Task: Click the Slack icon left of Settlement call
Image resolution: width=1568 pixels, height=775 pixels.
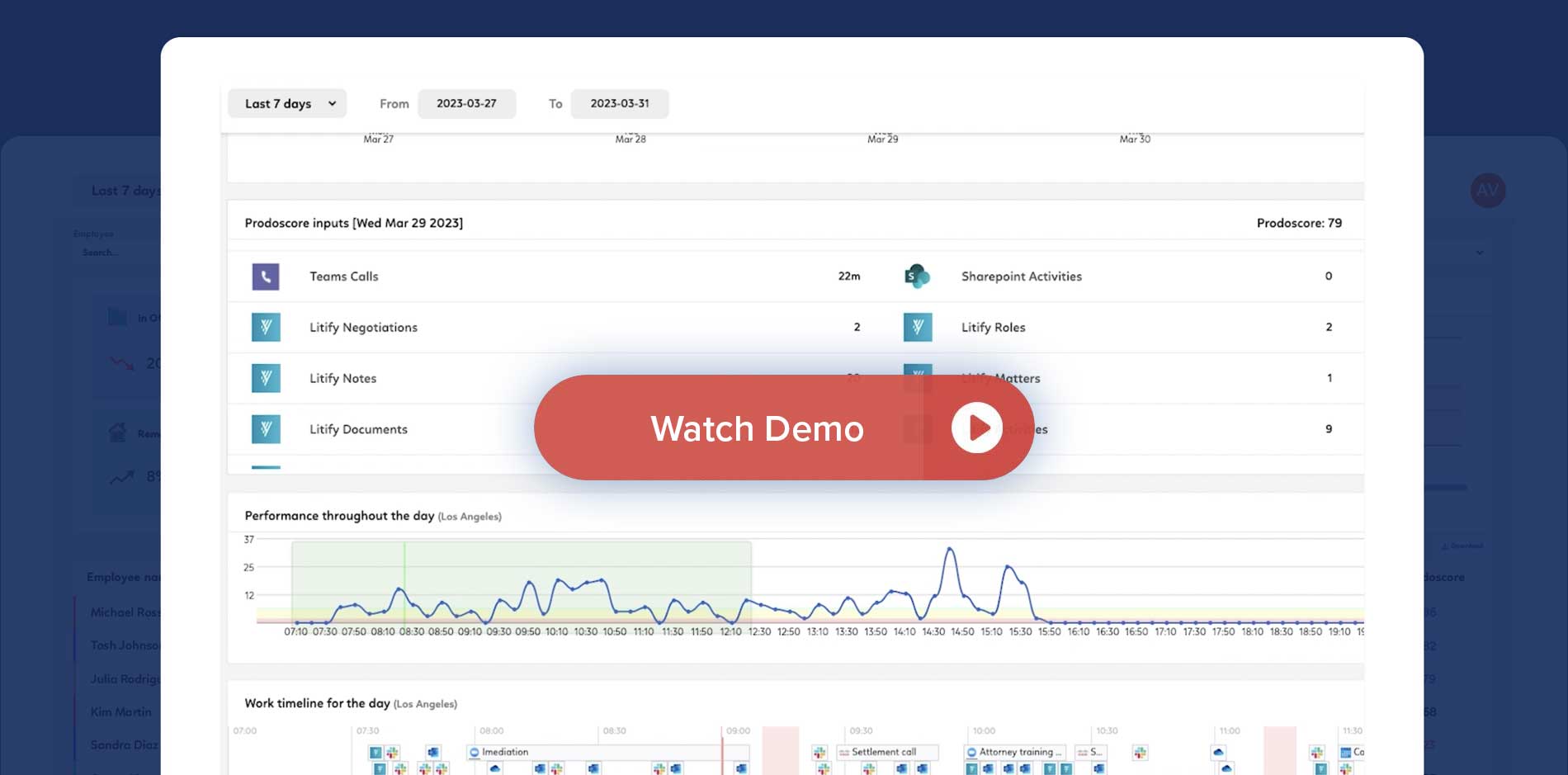Action: (819, 752)
